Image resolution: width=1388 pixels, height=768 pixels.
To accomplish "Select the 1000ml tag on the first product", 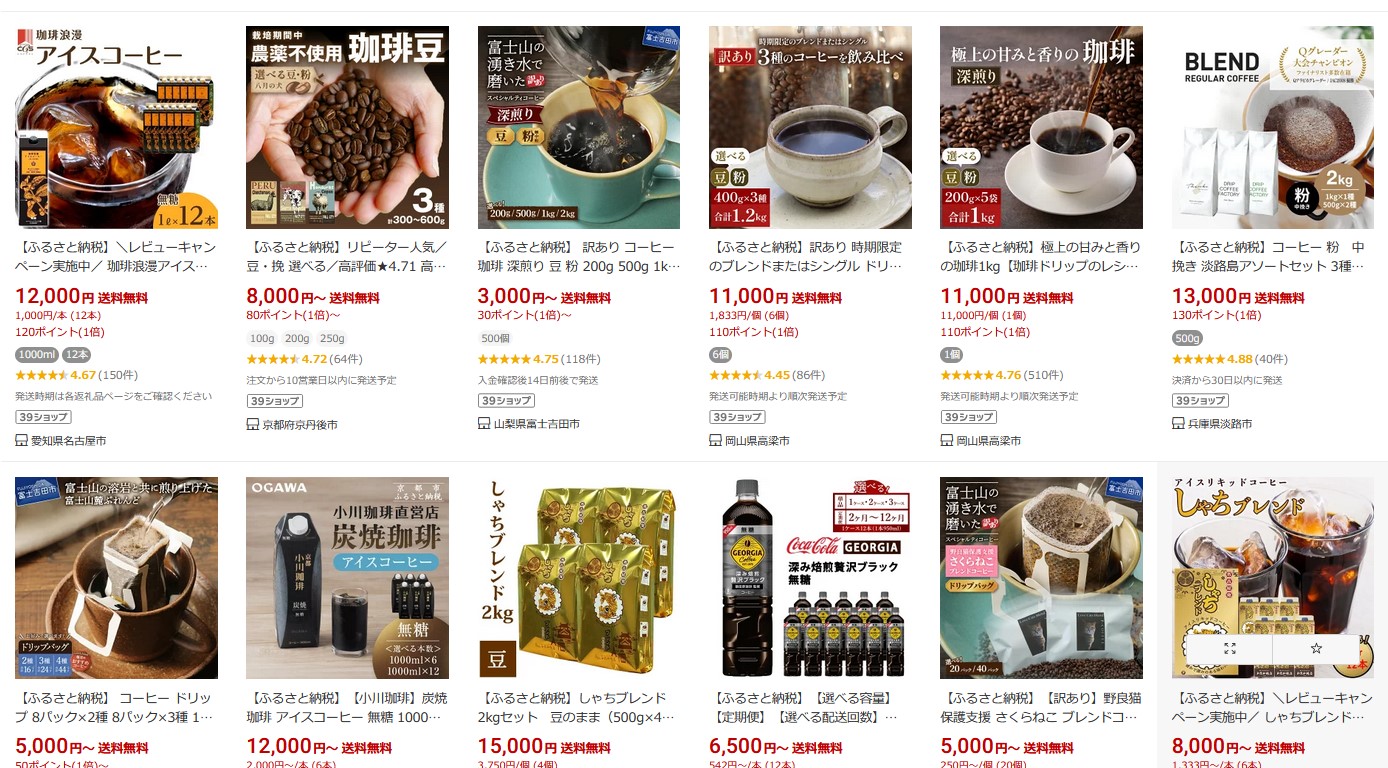I will tap(36, 354).
